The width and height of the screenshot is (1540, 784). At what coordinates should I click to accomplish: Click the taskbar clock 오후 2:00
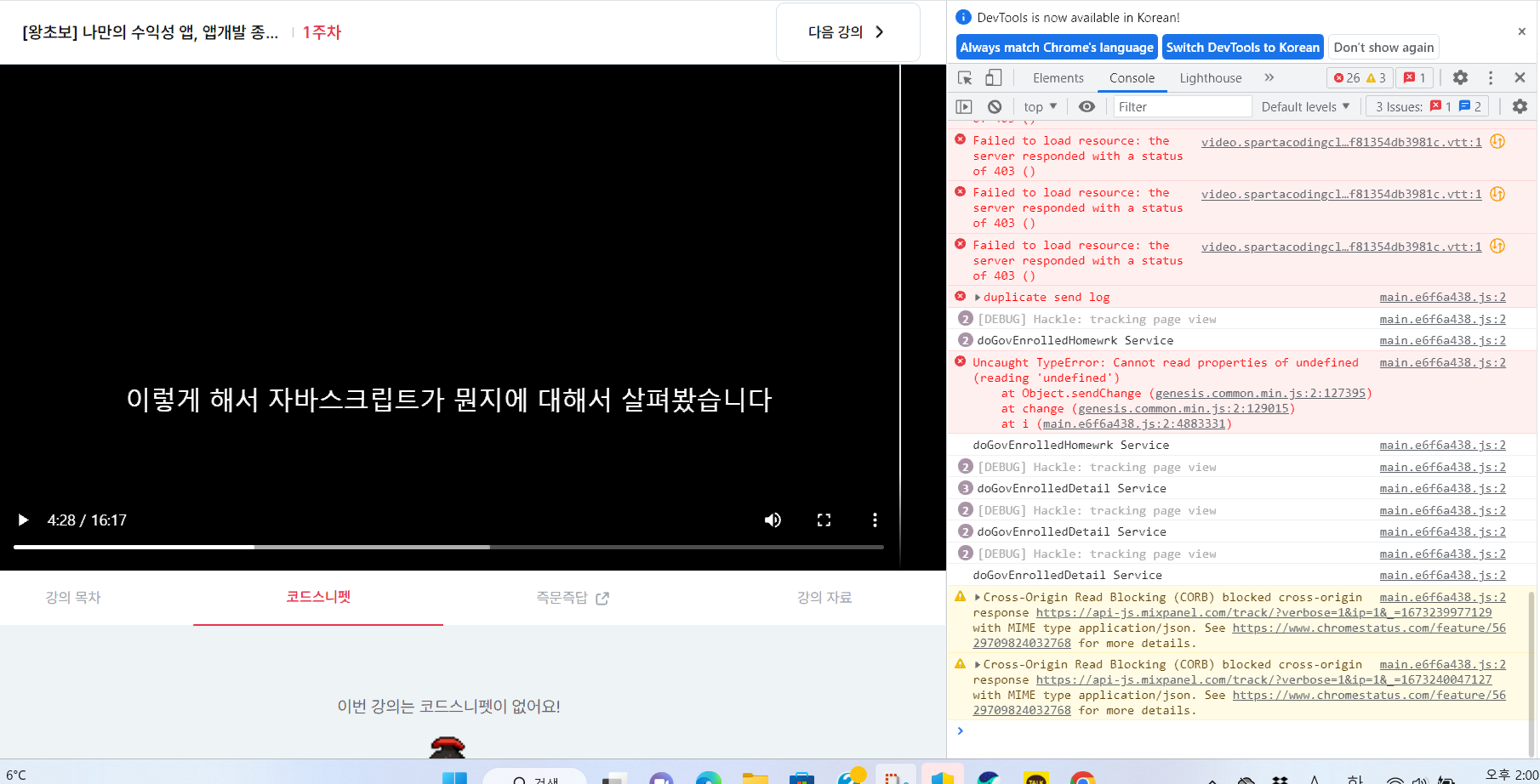pos(1511,775)
